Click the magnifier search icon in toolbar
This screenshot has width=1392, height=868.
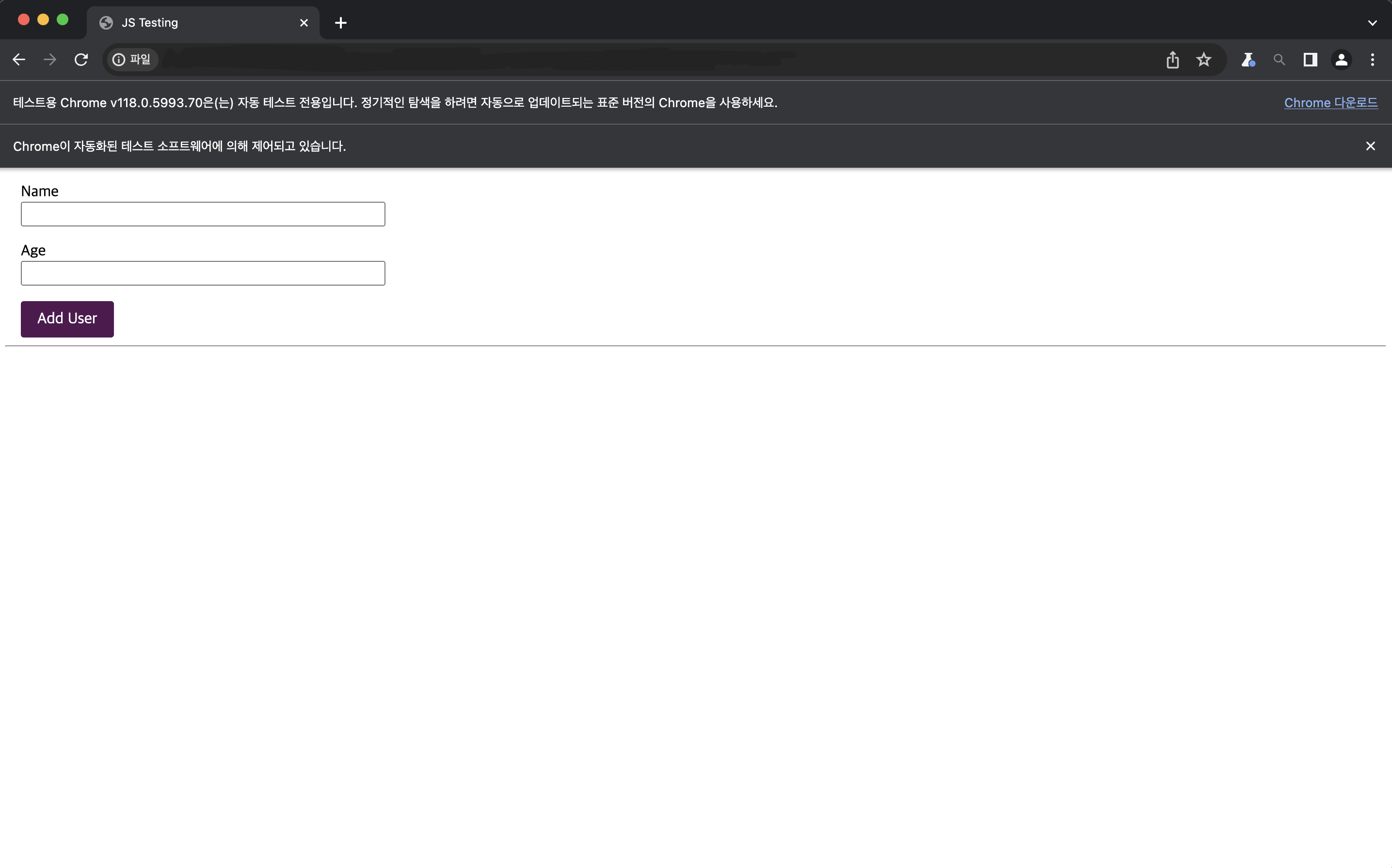pos(1279,60)
